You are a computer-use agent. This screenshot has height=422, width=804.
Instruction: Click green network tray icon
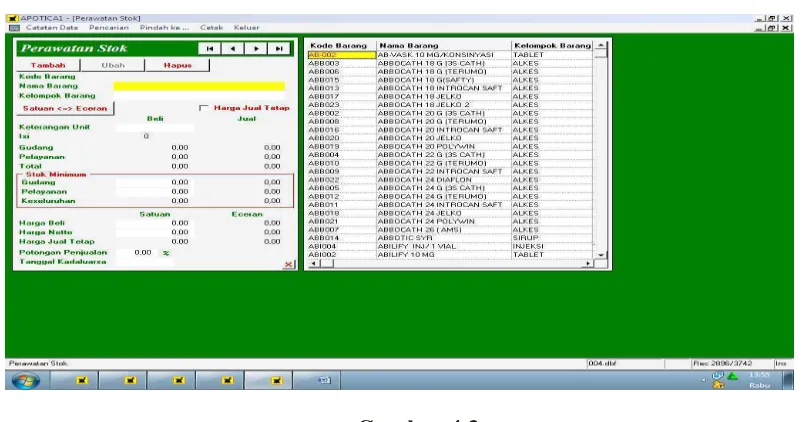(x=733, y=376)
